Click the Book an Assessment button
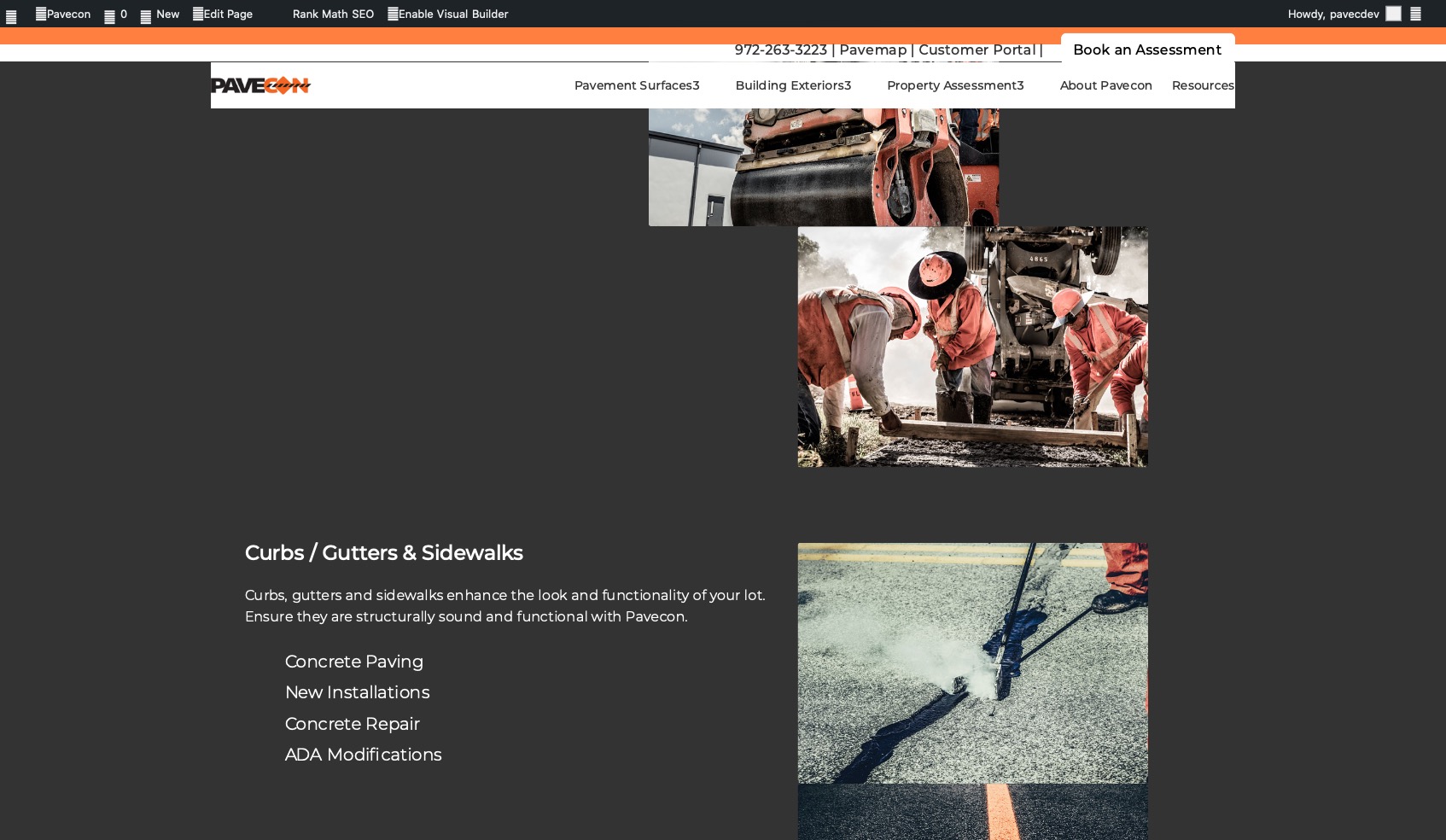 [x=1146, y=50]
